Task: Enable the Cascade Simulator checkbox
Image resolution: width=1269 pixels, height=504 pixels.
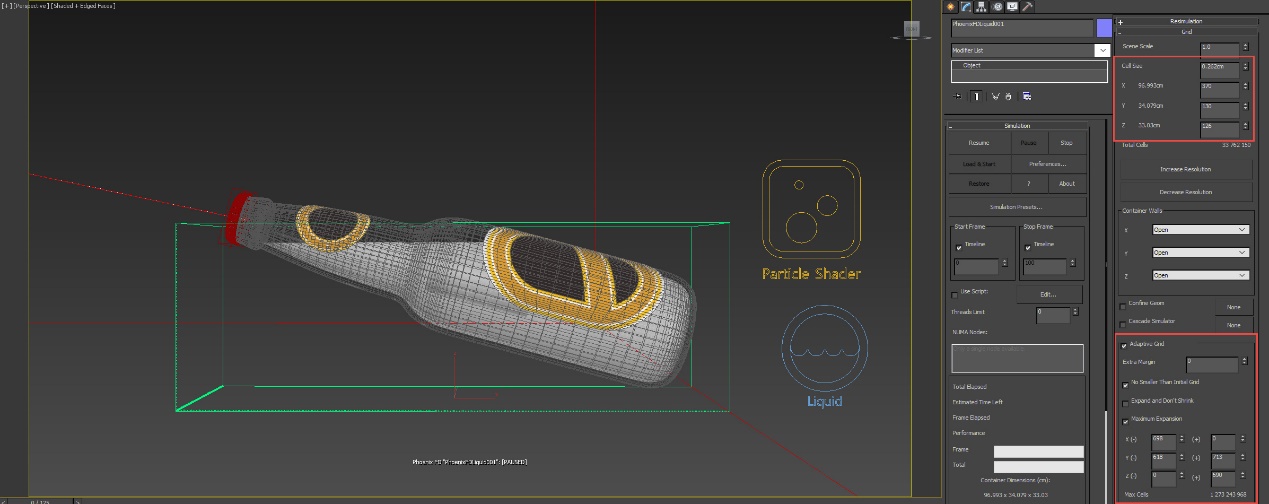Action: tap(1124, 325)
